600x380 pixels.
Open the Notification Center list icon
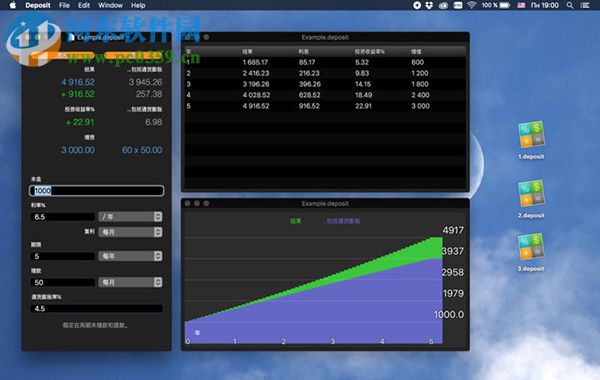pyautogui.click(x=585, y=5)
